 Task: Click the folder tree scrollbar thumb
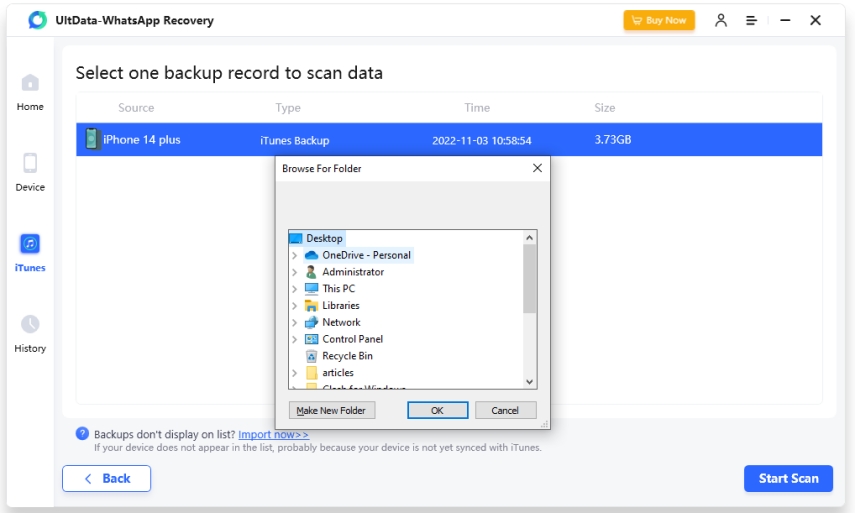tap(529, 279)
